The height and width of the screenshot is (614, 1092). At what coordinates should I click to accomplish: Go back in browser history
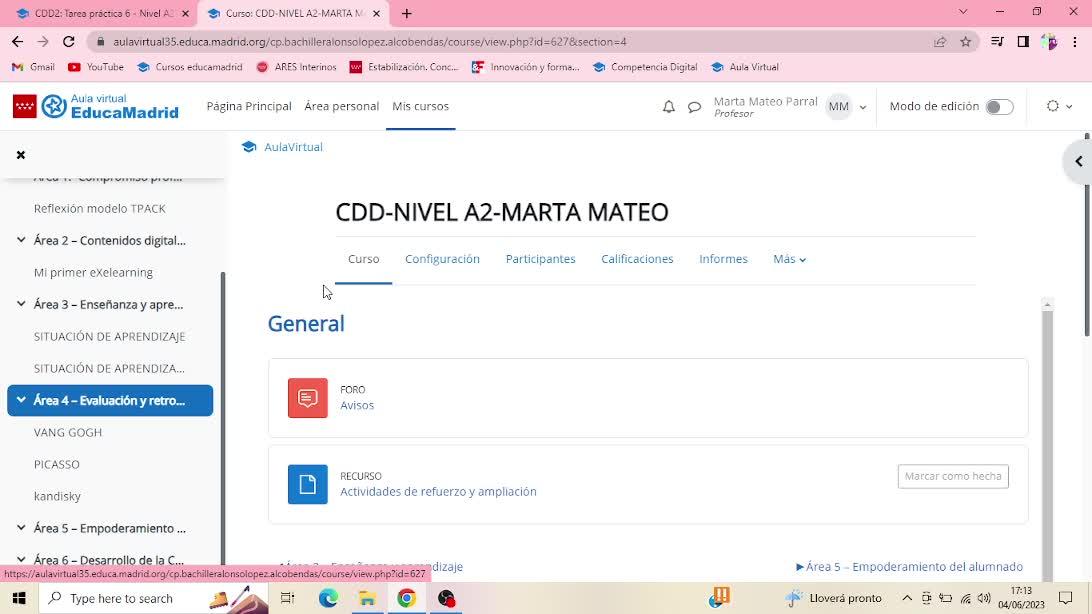(x=17, y=42)
